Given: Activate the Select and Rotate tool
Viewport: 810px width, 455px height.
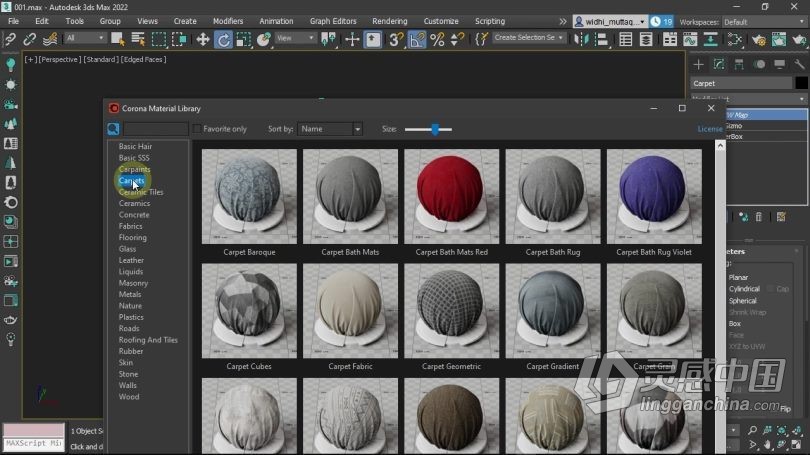Looking at the screenshot, I should pyautogui.click(x=223, y=39).
